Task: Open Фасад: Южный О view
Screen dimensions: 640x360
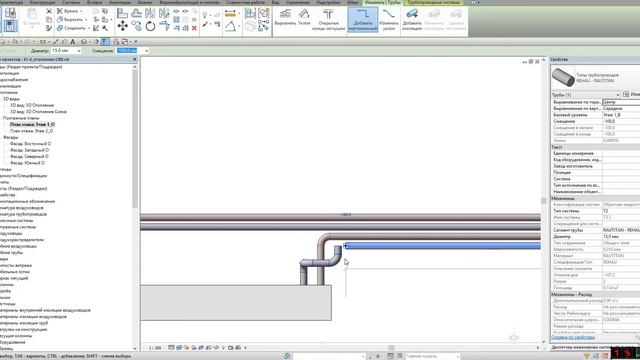Action: tap(27, 163)
